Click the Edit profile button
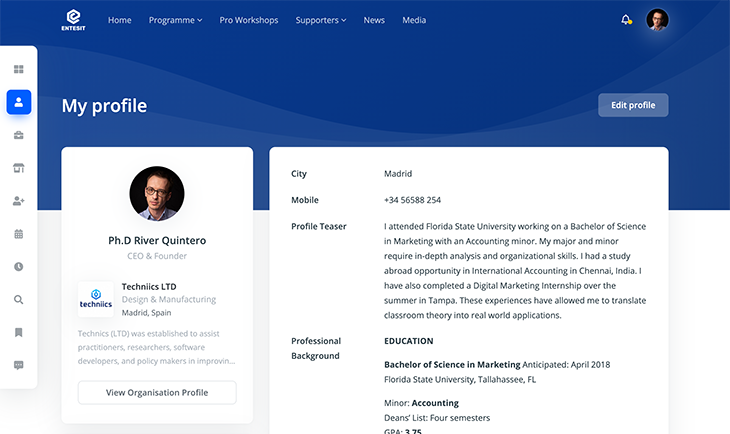 (633, 105)
